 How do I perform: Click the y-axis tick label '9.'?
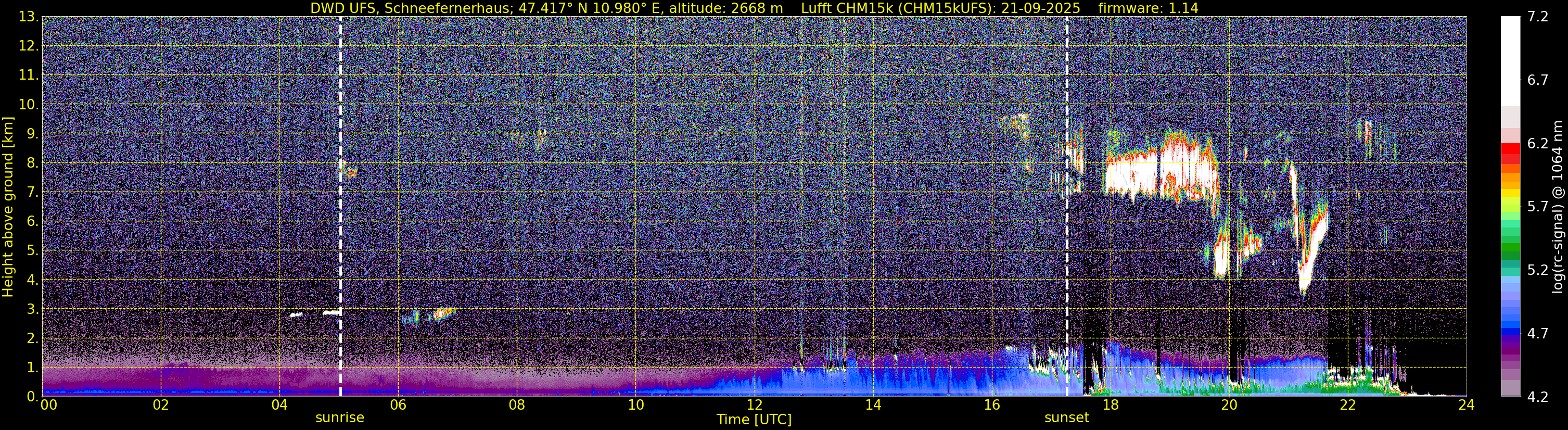pyautogui.click(x=32, y=134)
